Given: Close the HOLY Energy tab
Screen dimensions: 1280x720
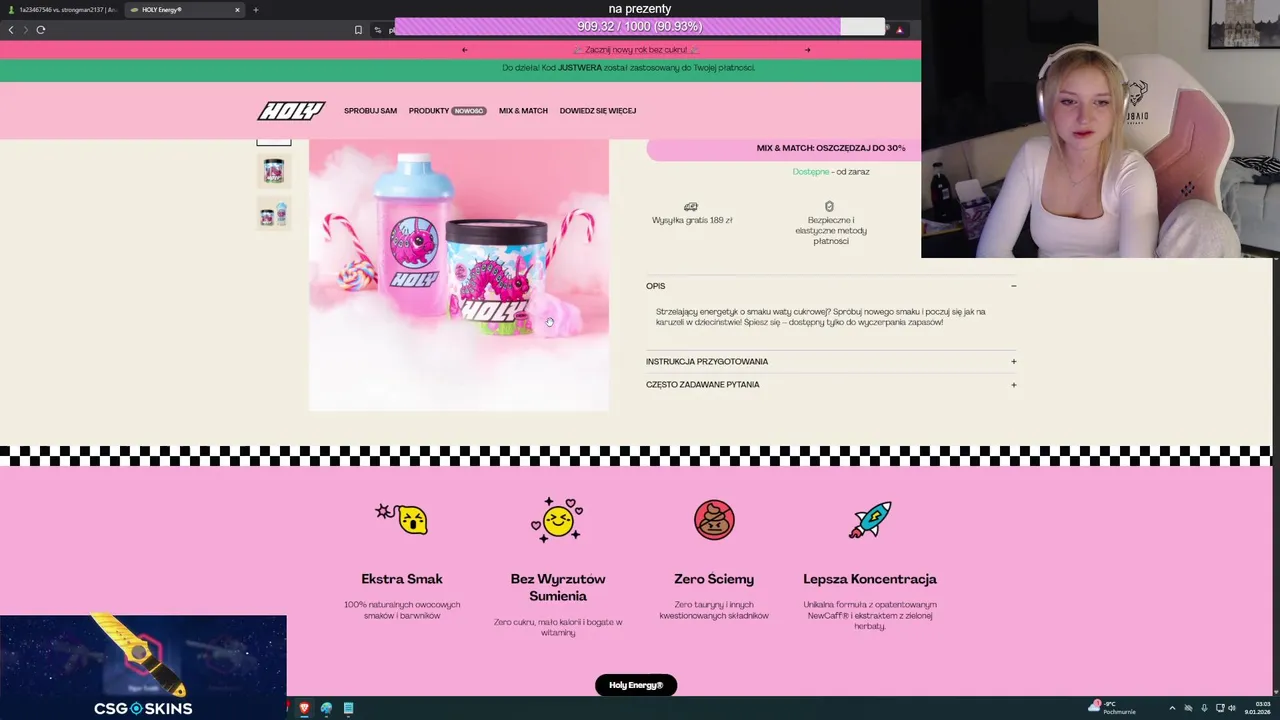Looking at the screenshot, I should [x=237, y=10].
